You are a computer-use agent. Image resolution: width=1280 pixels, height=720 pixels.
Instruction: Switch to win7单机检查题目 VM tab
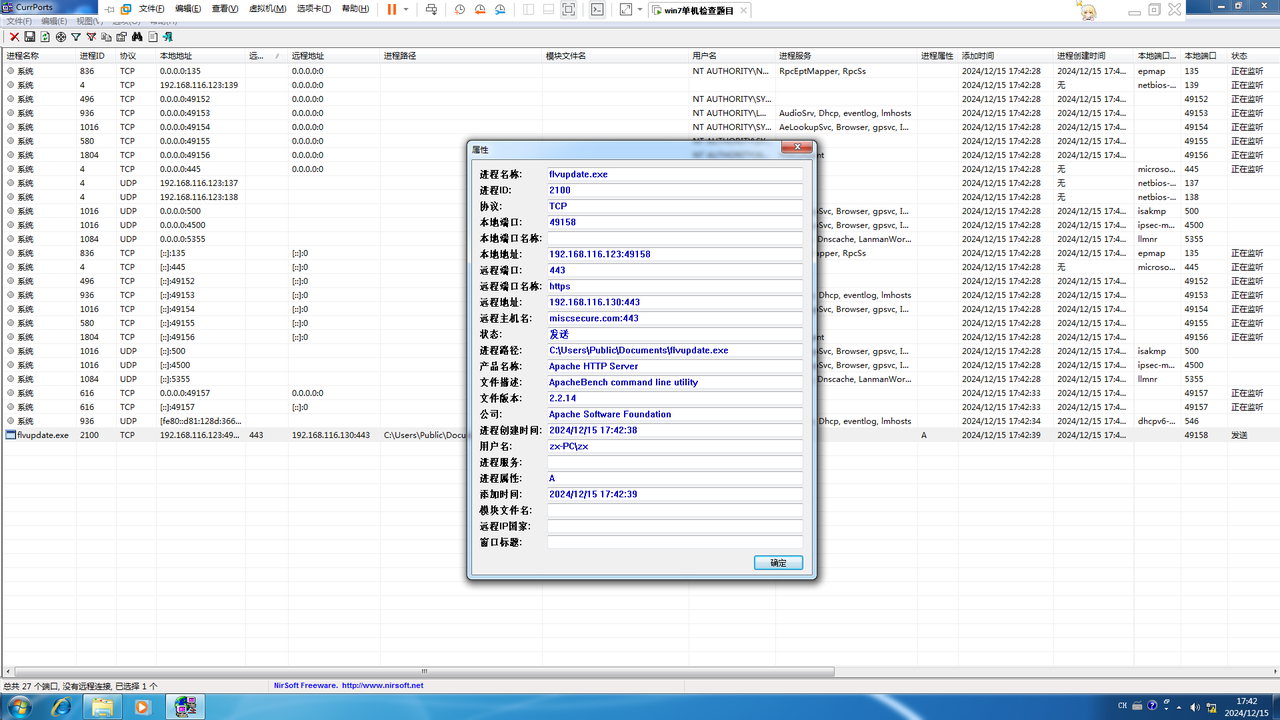(x=698, y=10)
